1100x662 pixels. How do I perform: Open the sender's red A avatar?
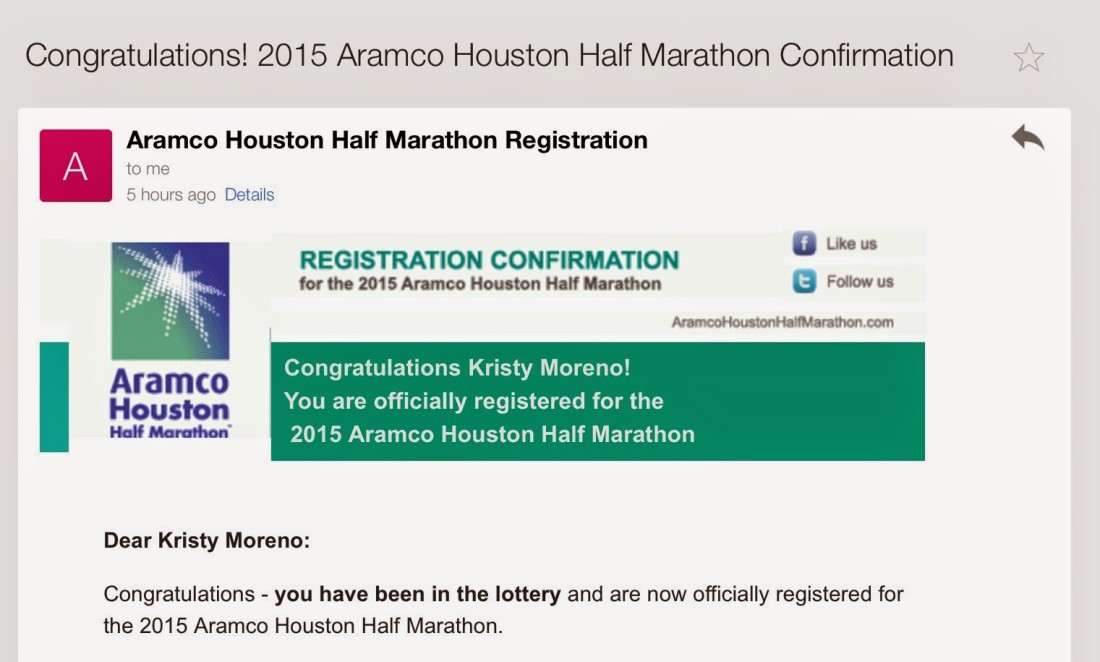pyautogui.click(x=76, y=166)
